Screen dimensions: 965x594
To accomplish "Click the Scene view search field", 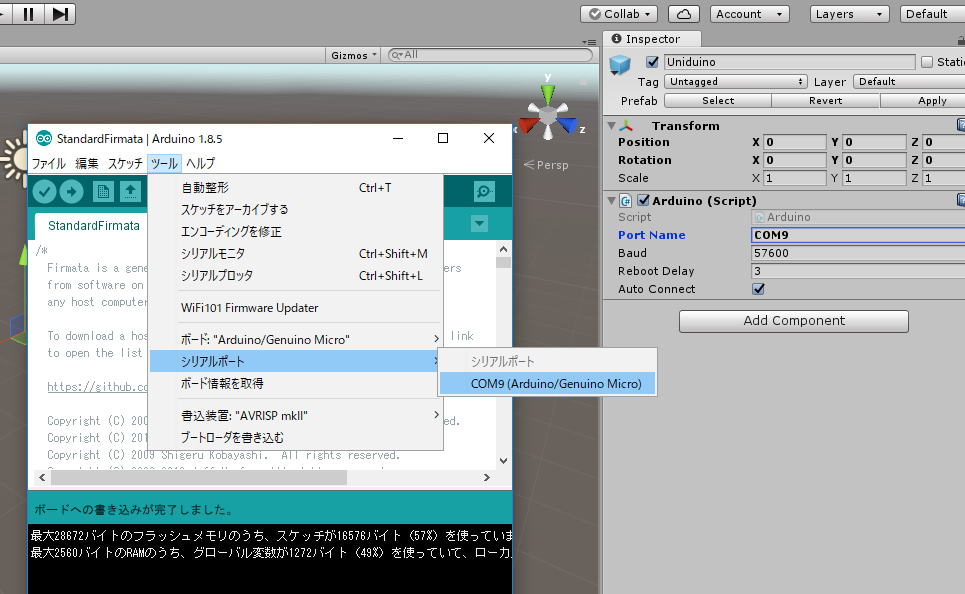I will (x=491, y=55).
